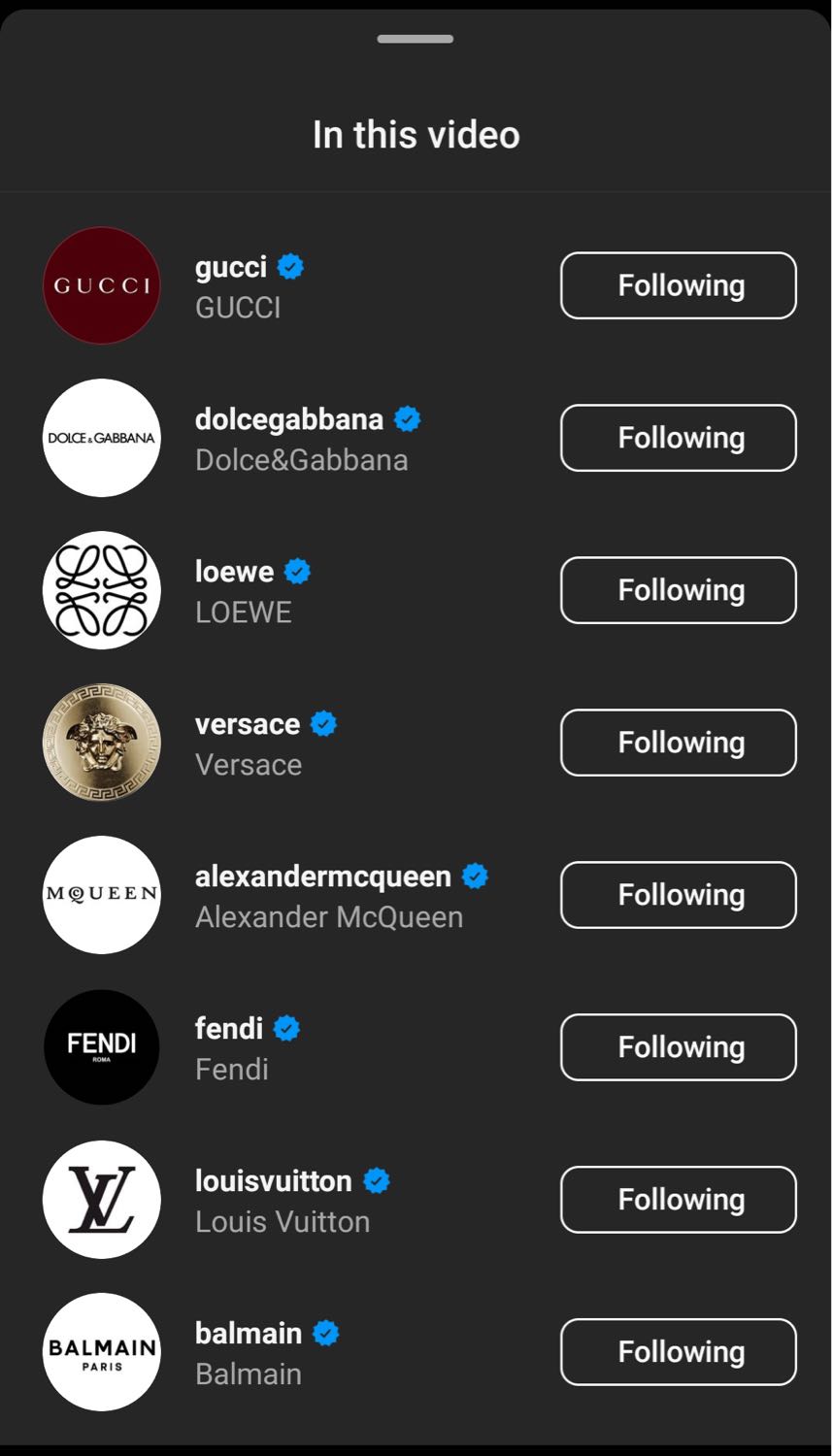Click Following button for alexandermcqueen

[679, 895]
